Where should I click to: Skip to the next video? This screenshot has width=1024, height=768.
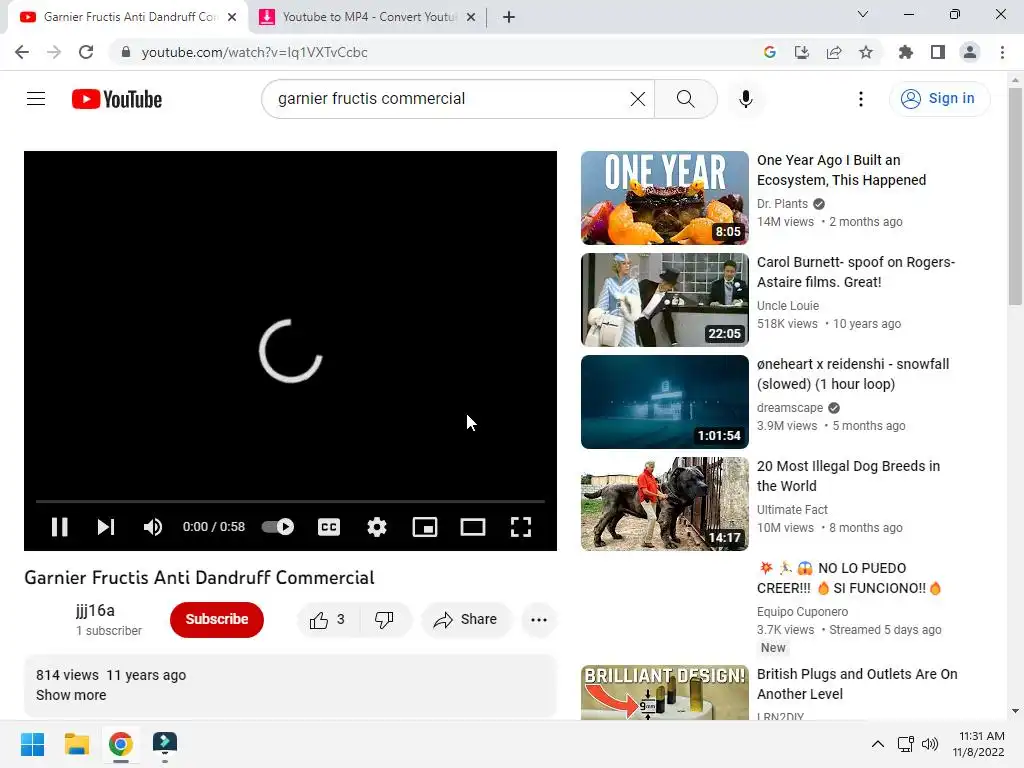pos(106,527)
